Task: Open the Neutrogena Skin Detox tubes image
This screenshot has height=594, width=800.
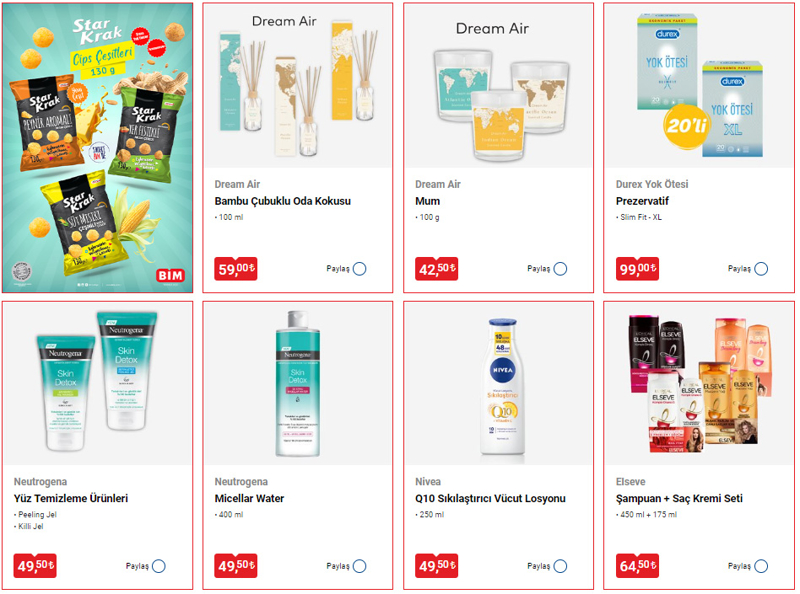Action: point(97,384)
